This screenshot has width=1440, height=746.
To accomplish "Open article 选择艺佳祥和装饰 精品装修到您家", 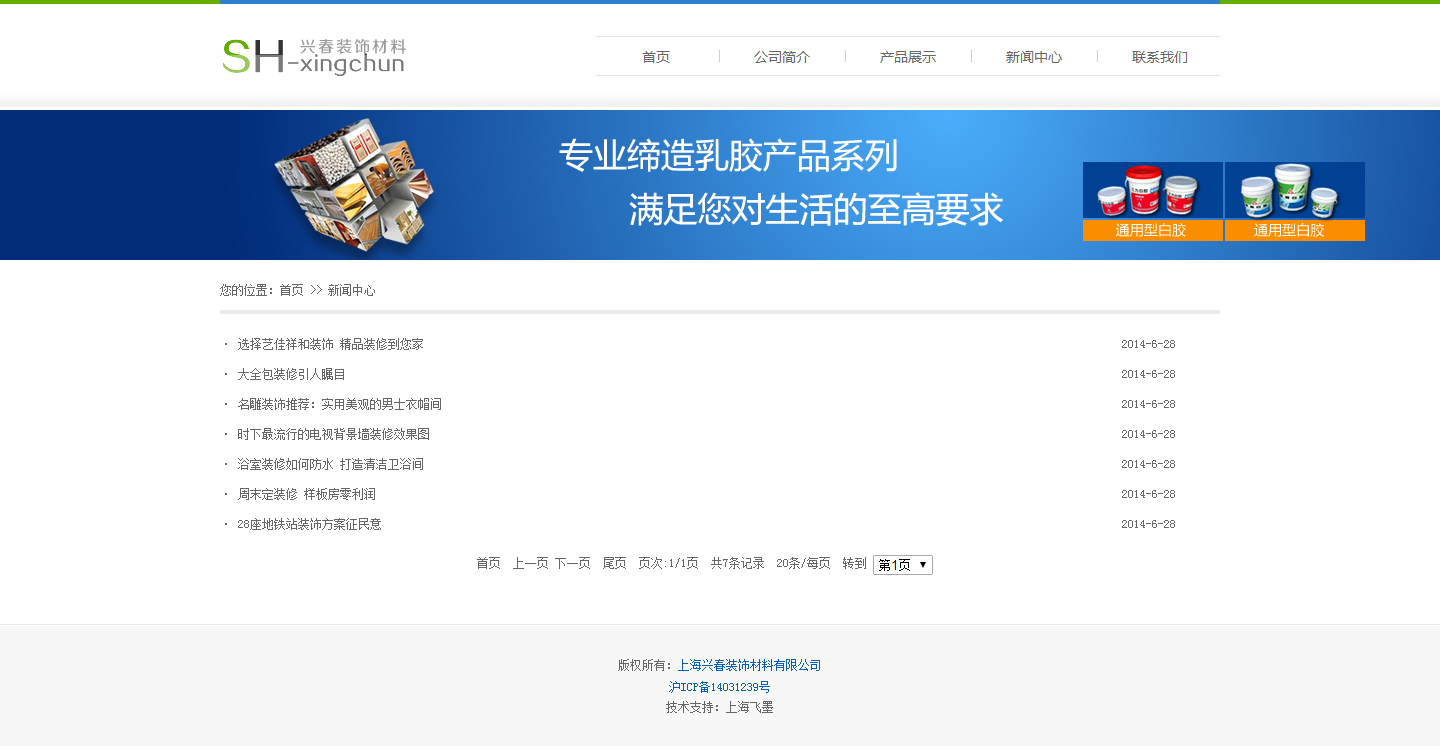I will pyautogui.click(x=330, y=344).
